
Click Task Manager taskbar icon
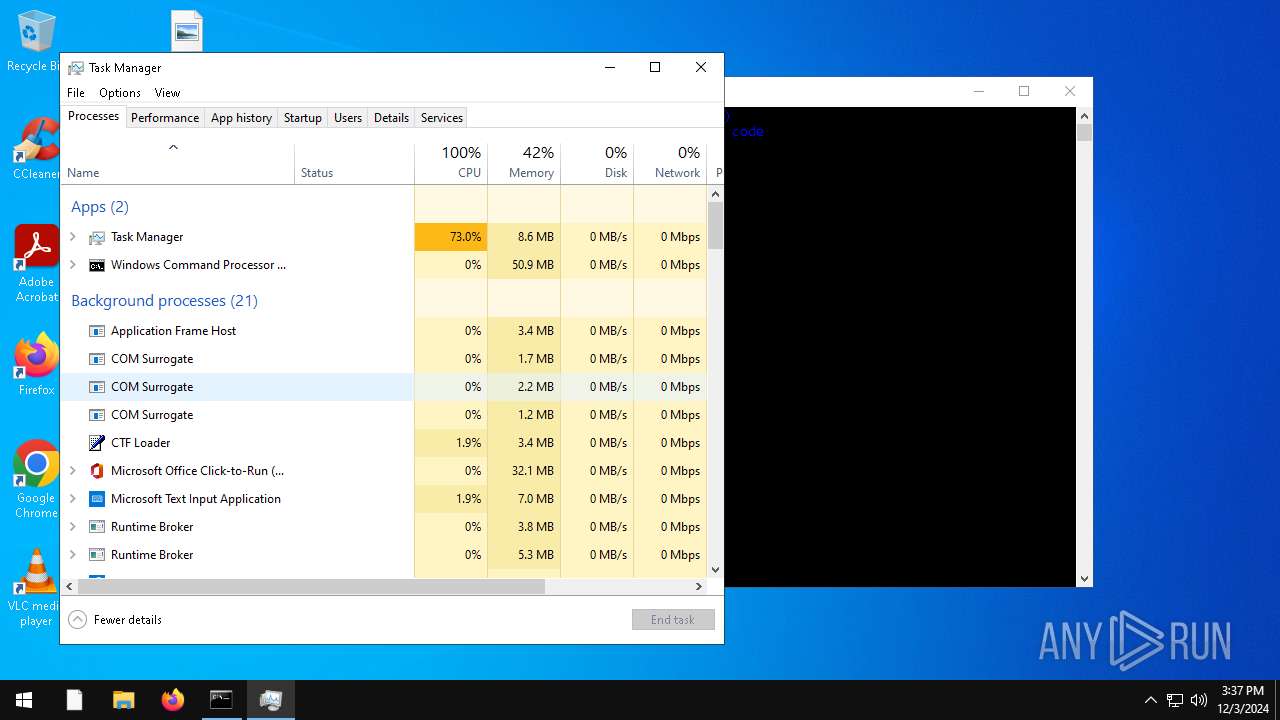pyautogui.click(x=270, y=700)
